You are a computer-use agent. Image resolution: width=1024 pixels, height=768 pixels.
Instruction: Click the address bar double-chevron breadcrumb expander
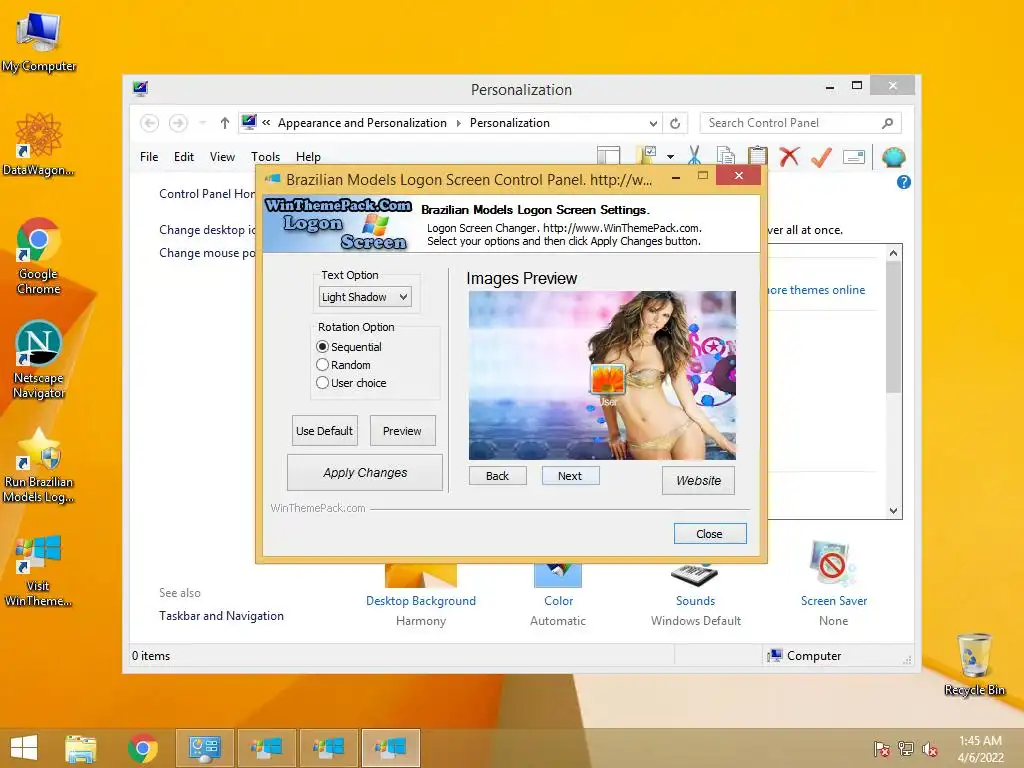tap(266, 122)
